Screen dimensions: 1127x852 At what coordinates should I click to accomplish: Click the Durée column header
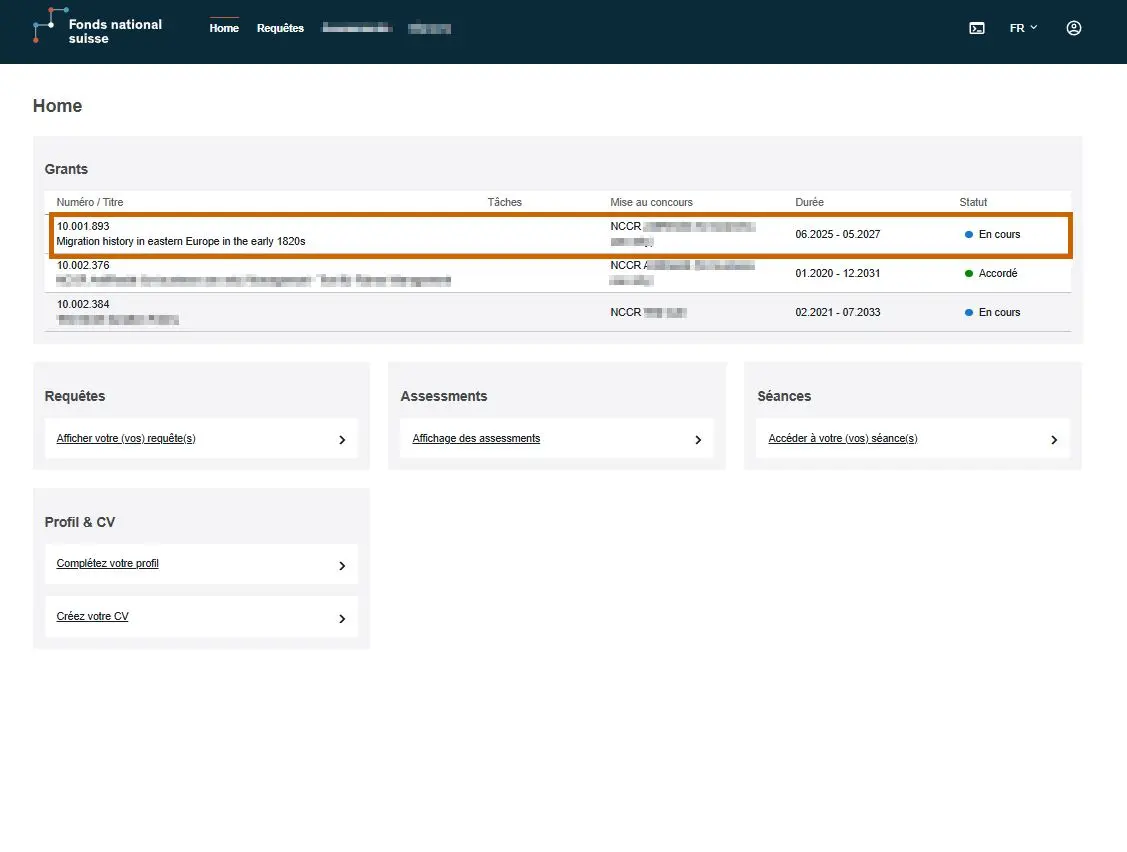tap(809, 202)
